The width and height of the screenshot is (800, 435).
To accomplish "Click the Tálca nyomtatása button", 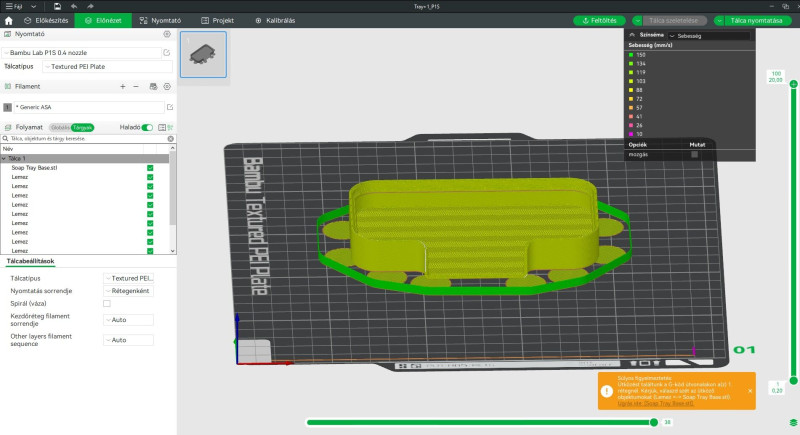I will pos(757,21).
